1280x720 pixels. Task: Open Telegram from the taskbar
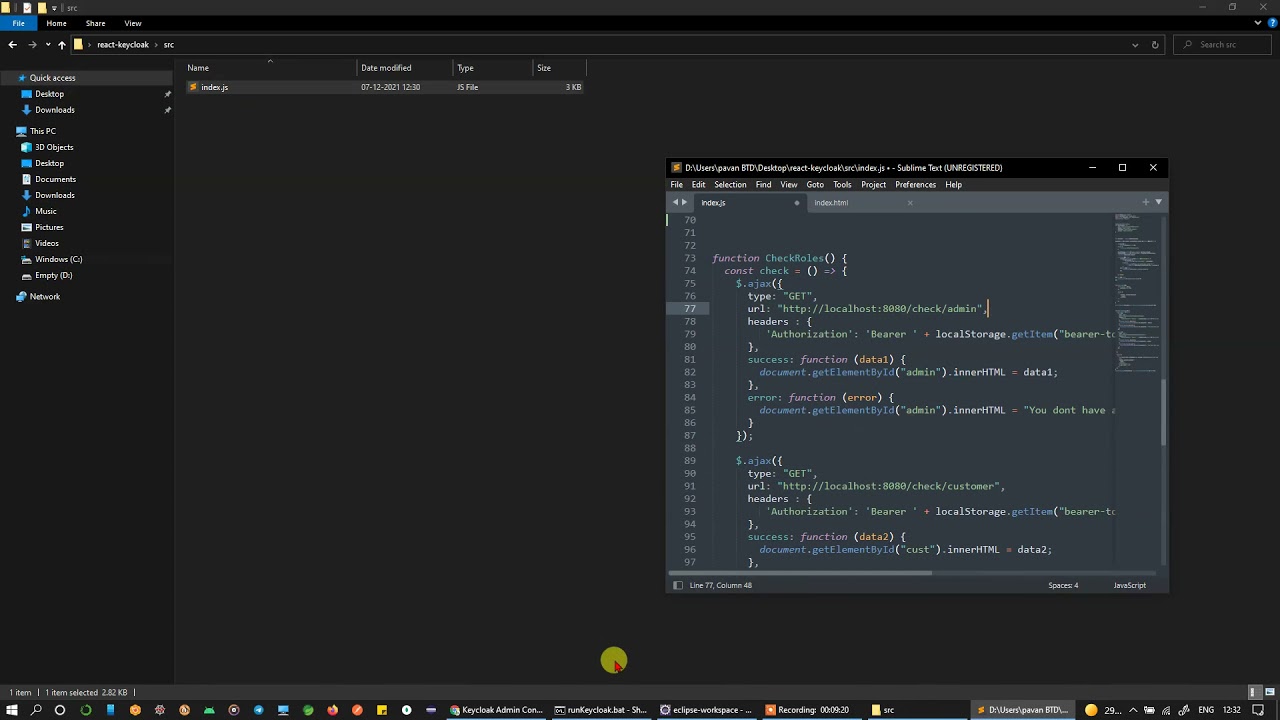(258, 710)
